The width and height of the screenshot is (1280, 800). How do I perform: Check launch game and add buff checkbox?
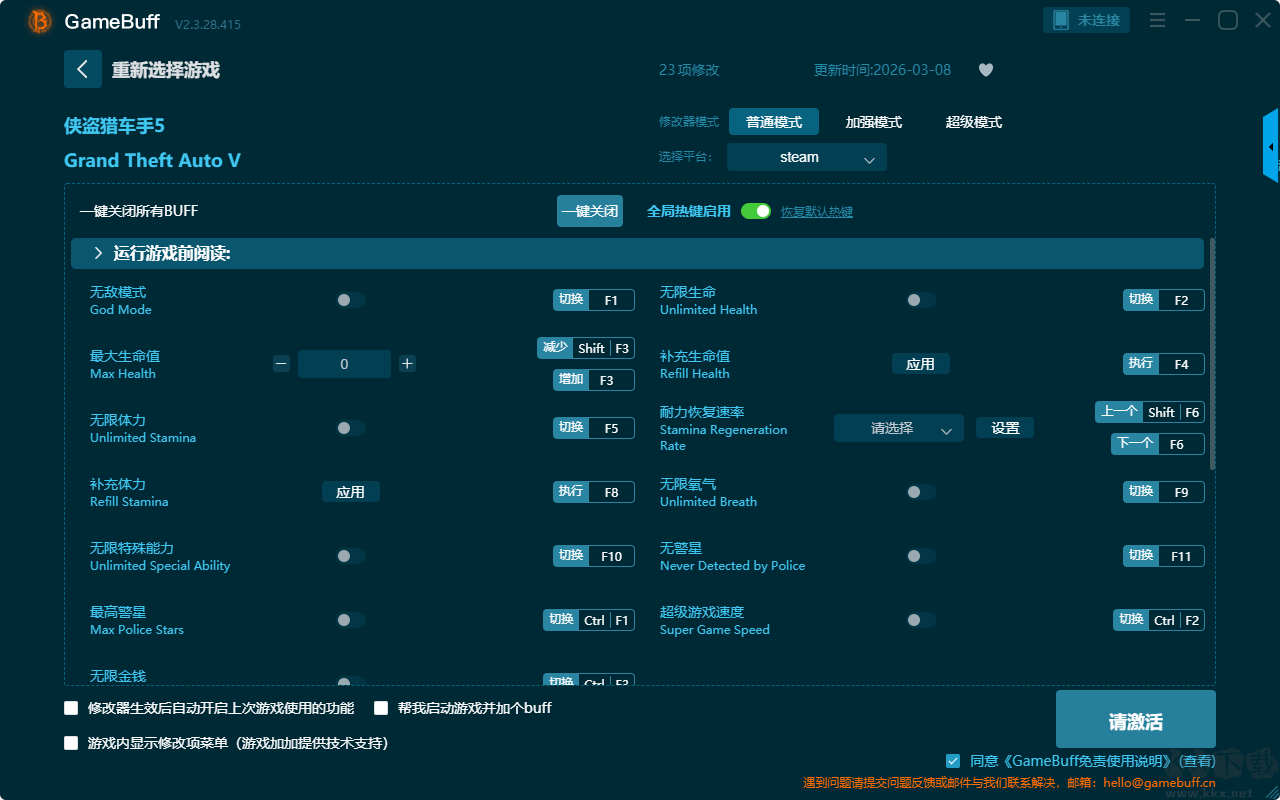click(381, 708)
